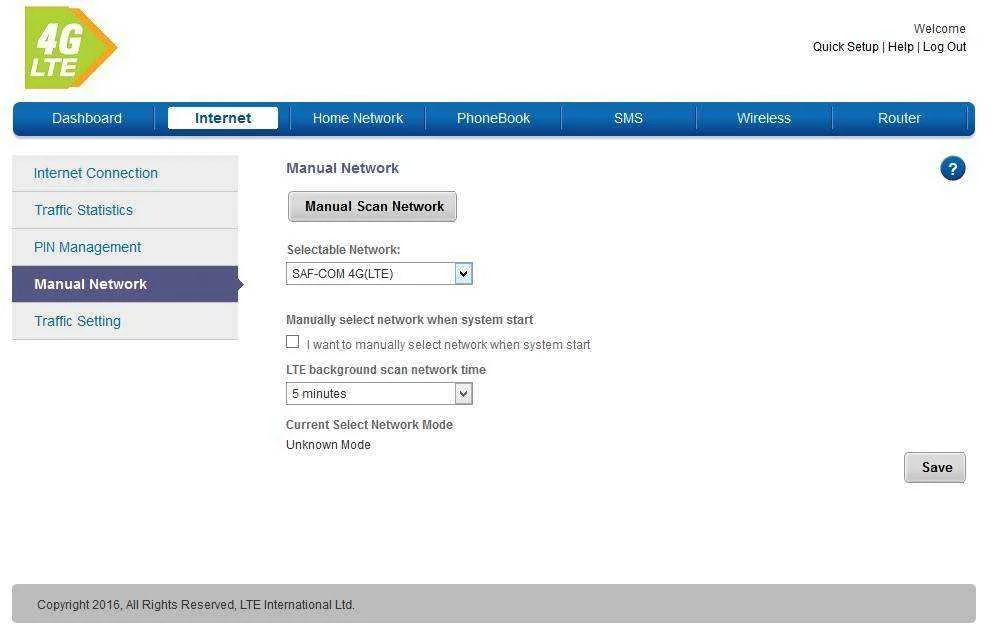The width and height of the screenshot is (997, 636).
Task: Open the LTE background scan time dropdown
Action: [379, 394]
